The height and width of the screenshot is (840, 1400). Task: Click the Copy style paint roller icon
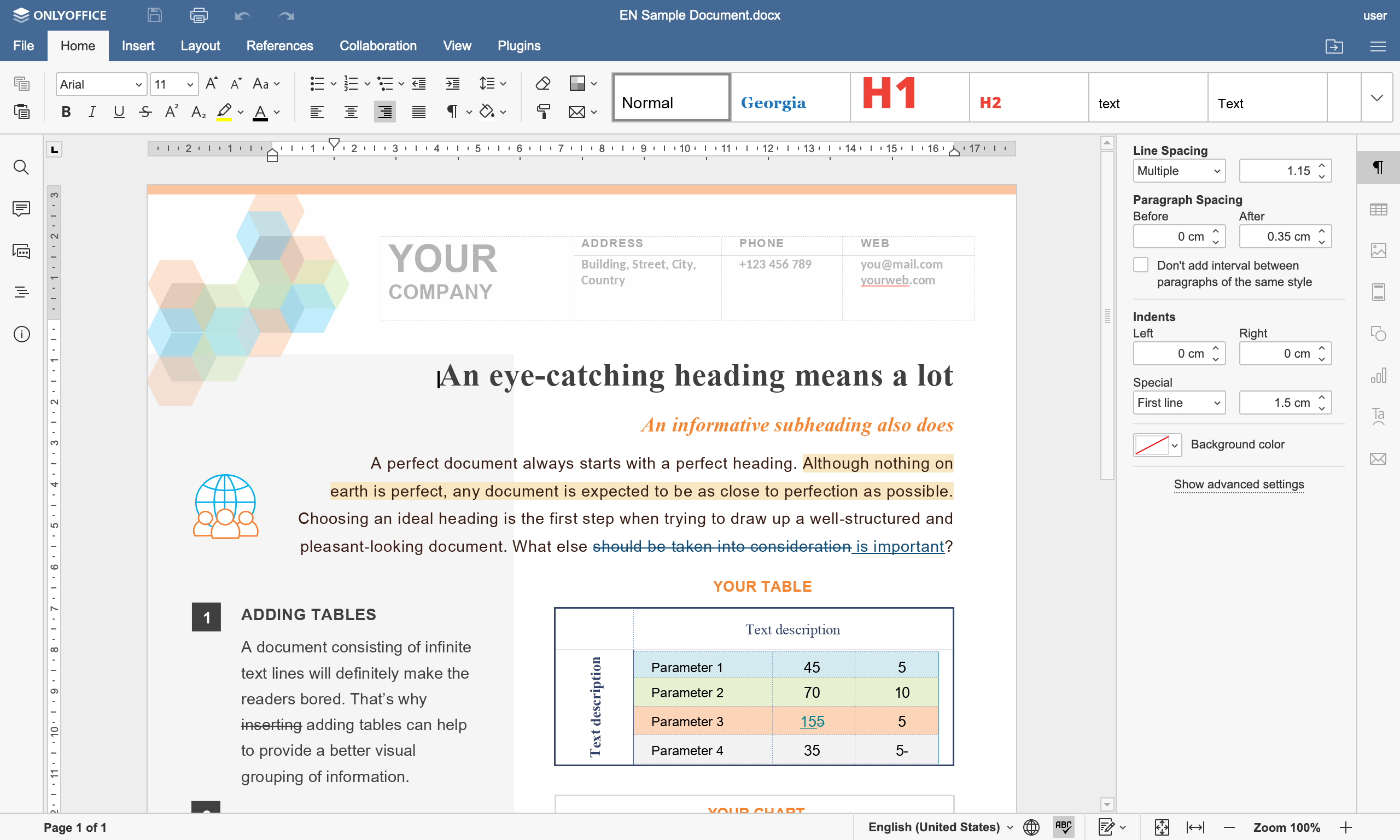(x=542, y=112)
